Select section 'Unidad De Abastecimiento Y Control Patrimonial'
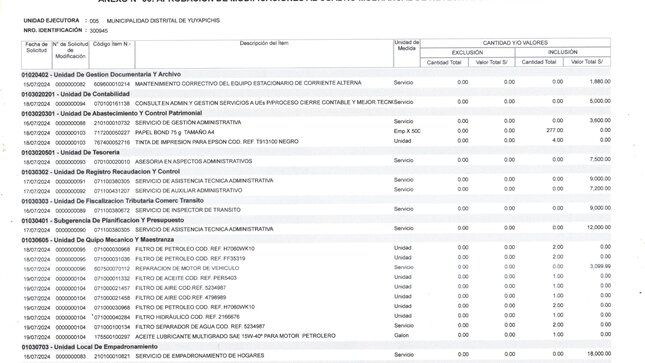 tap(112, 113)
